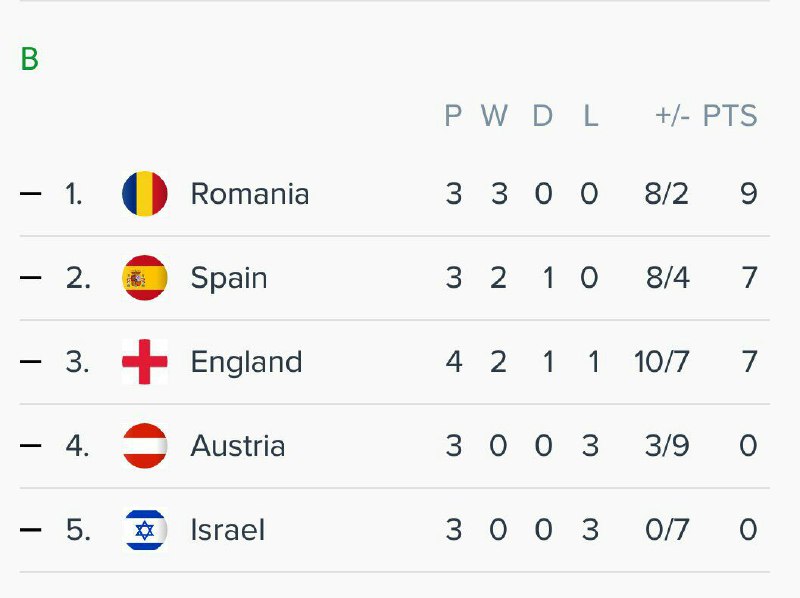Image resolution: width=800 pixels, height=598 pixels.
Task: Click the Spain flag icon
Action: 144,278
